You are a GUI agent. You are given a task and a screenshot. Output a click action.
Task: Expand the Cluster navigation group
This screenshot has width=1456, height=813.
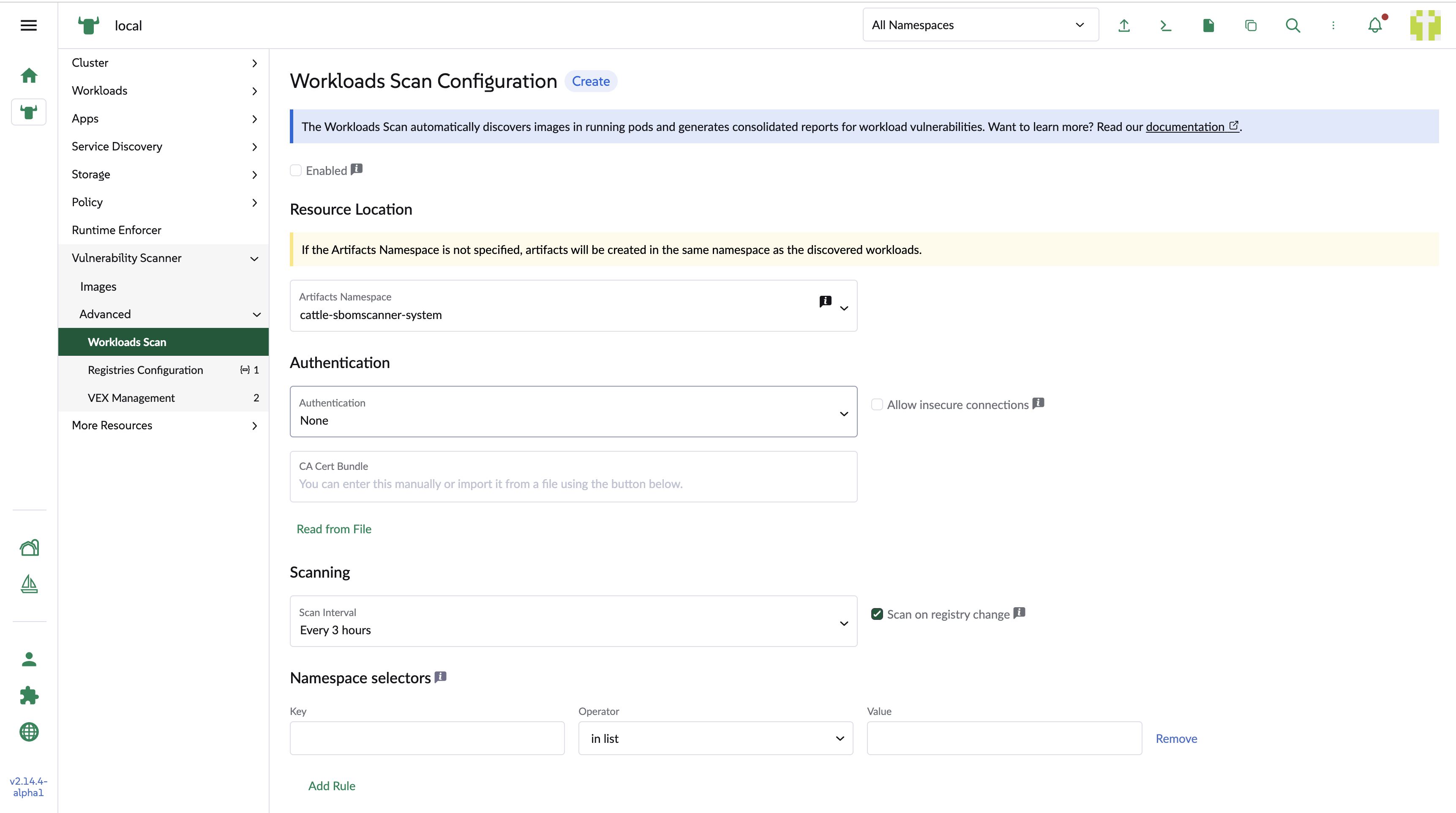(164, 63)
